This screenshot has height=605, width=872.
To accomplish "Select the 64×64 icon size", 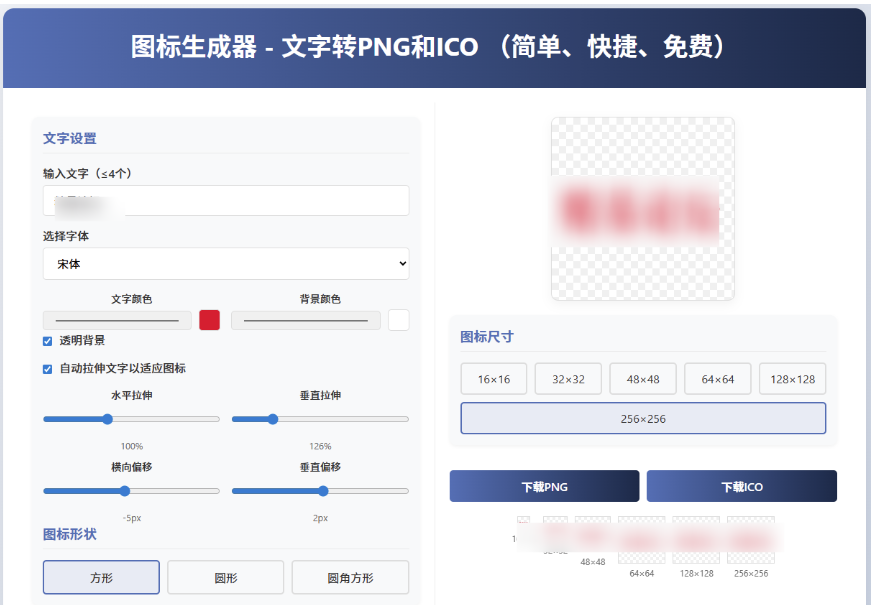I will 717,378.
